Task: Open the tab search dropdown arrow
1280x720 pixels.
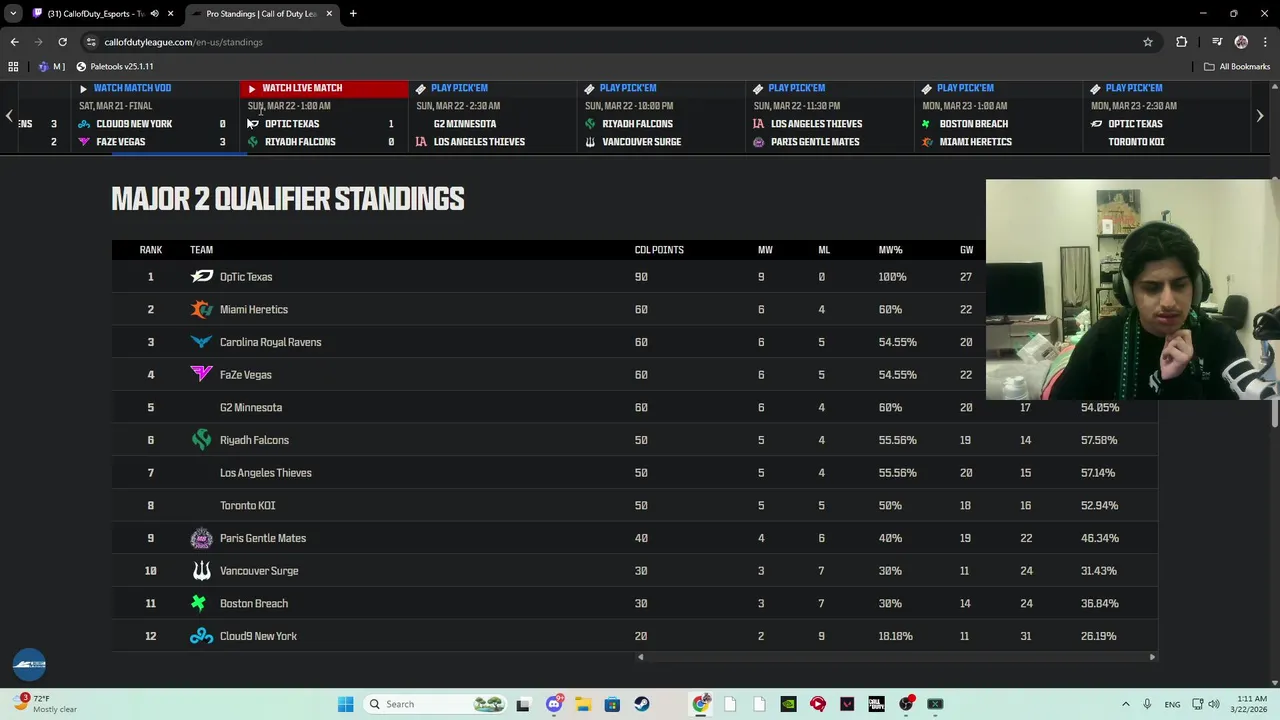Action: 13,14
